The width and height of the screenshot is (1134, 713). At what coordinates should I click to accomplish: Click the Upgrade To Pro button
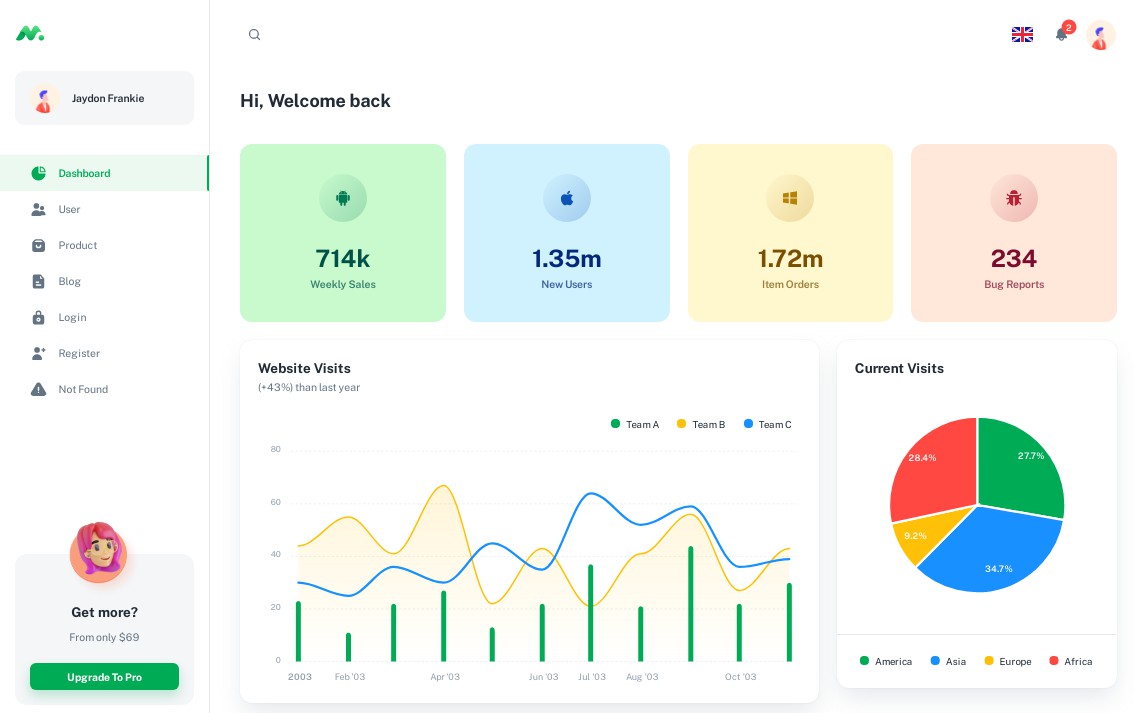tap(104, 677)
